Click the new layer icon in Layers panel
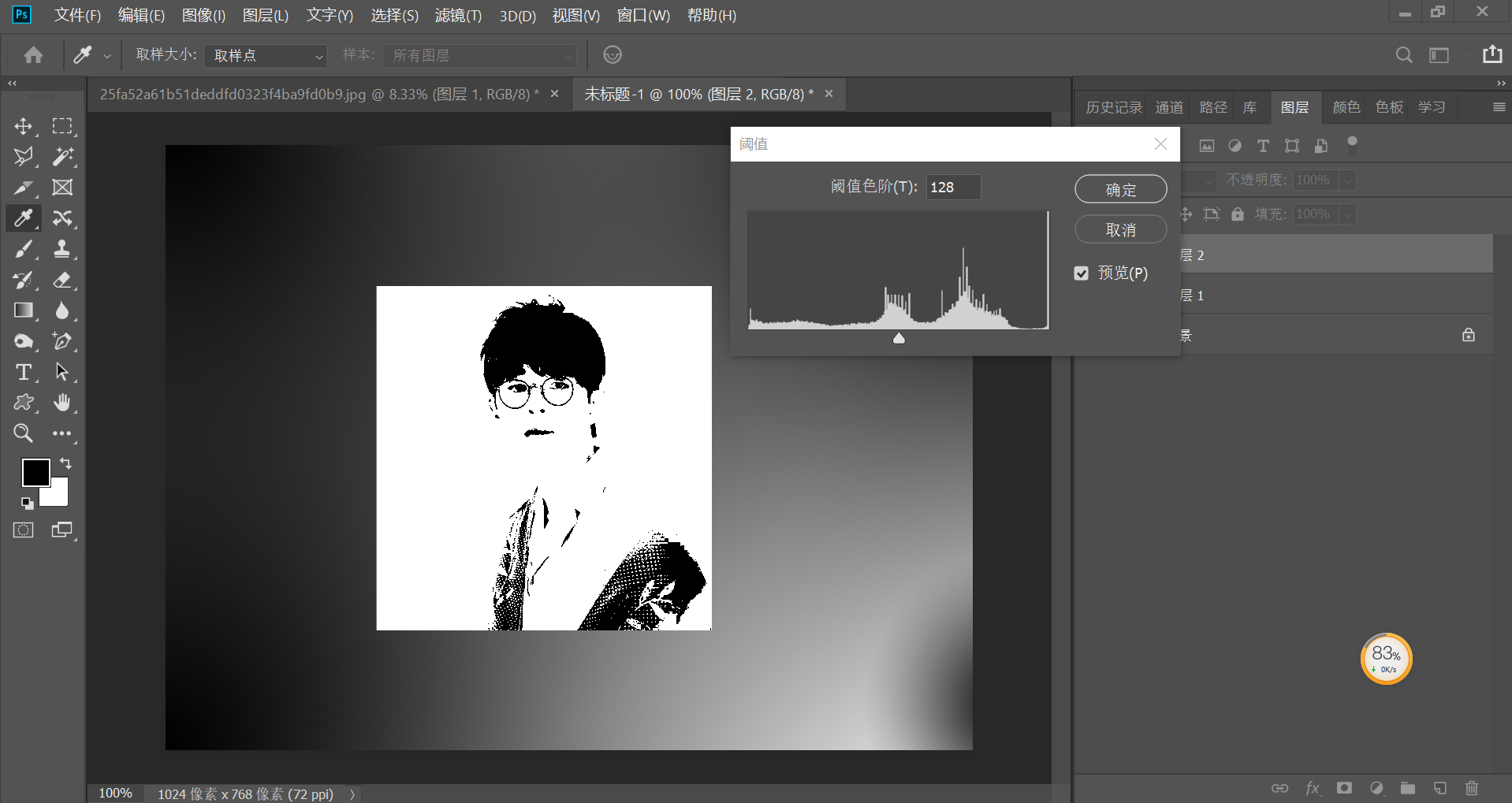 (x=1440, y=788)
